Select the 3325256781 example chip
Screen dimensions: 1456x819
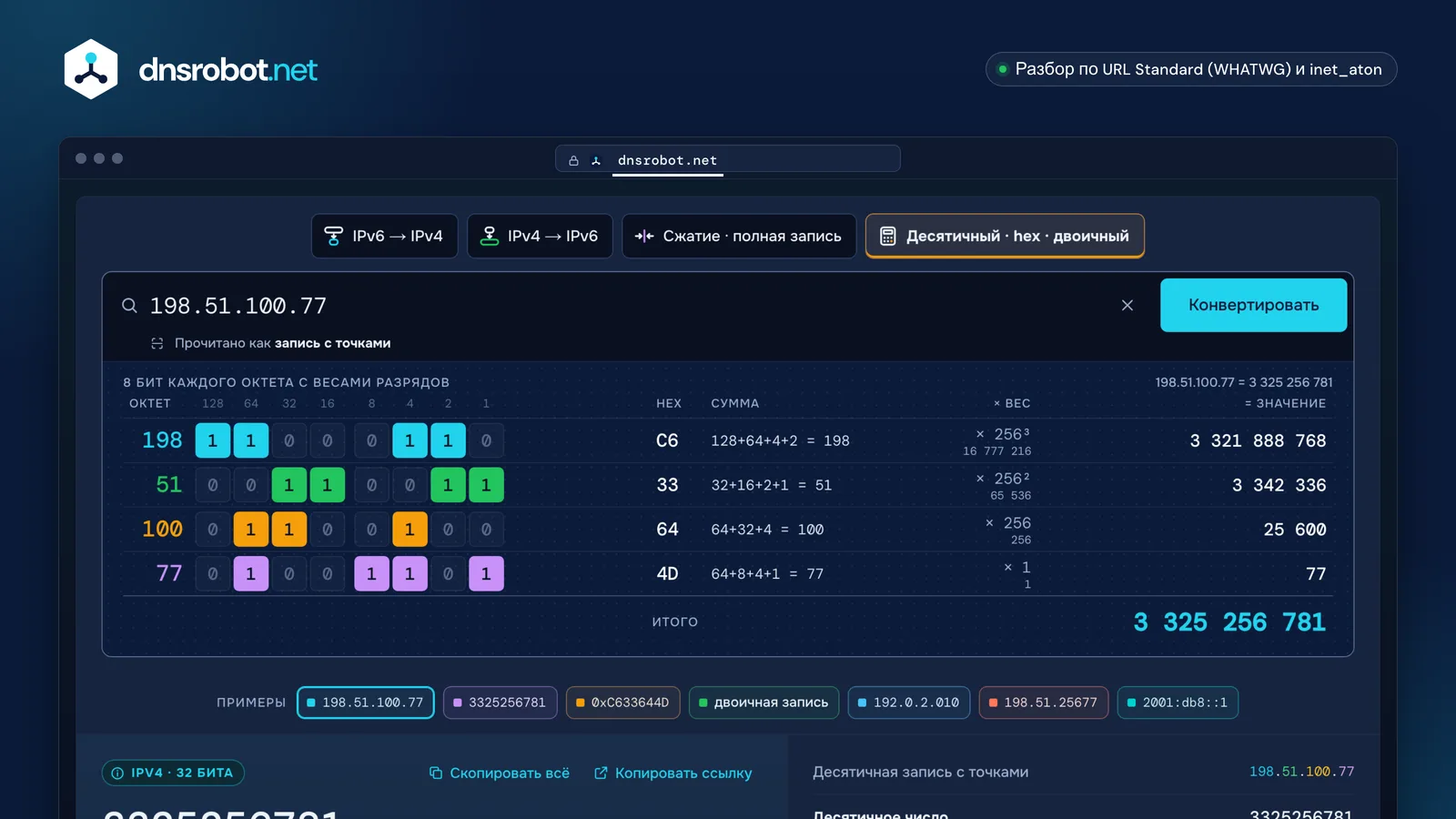pyautogui.click(x=500, y=703)
